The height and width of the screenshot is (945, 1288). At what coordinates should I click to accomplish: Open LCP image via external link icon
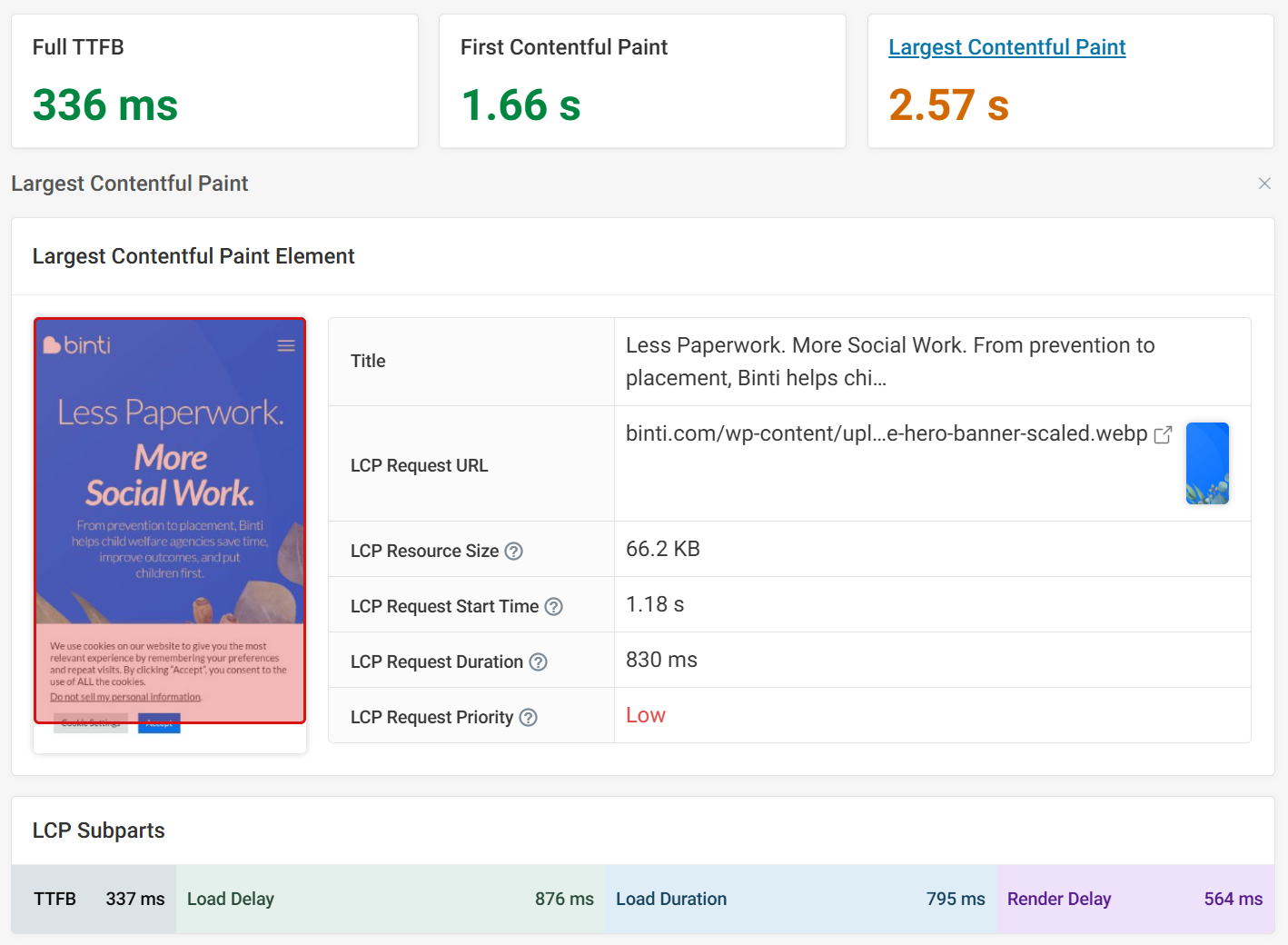(1164, 435)
